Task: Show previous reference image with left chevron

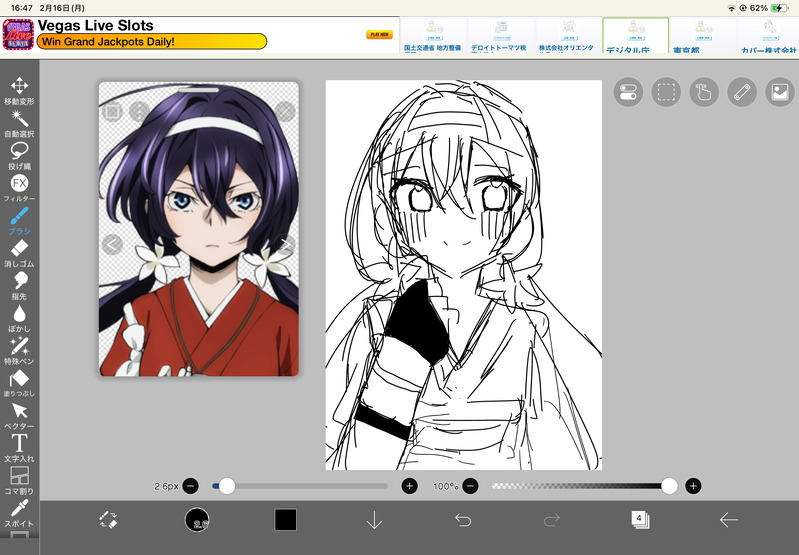Action: 112,245
